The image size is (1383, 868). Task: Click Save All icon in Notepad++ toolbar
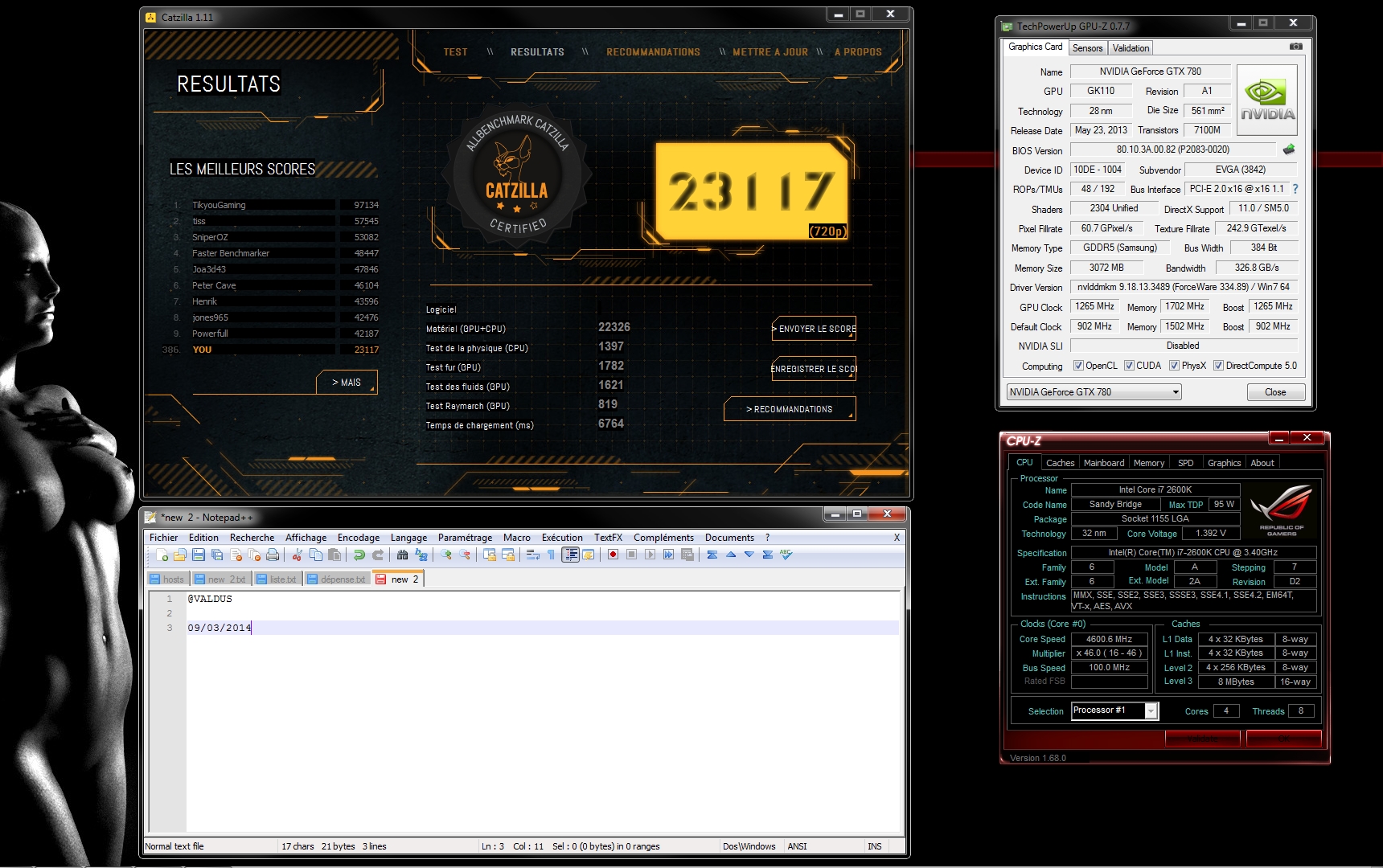coord(217,555)
